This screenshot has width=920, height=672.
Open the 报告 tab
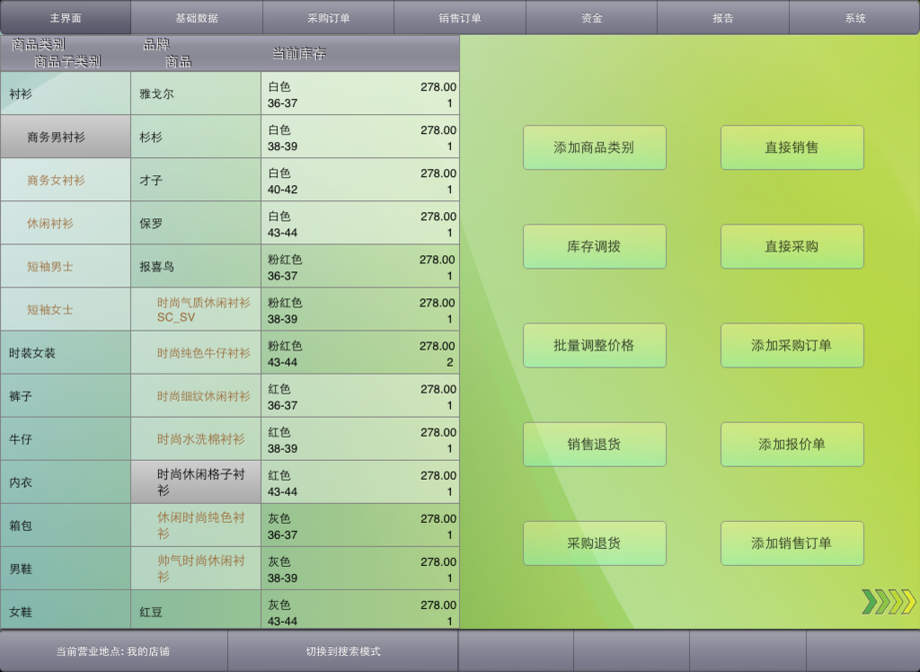point(723,18)
